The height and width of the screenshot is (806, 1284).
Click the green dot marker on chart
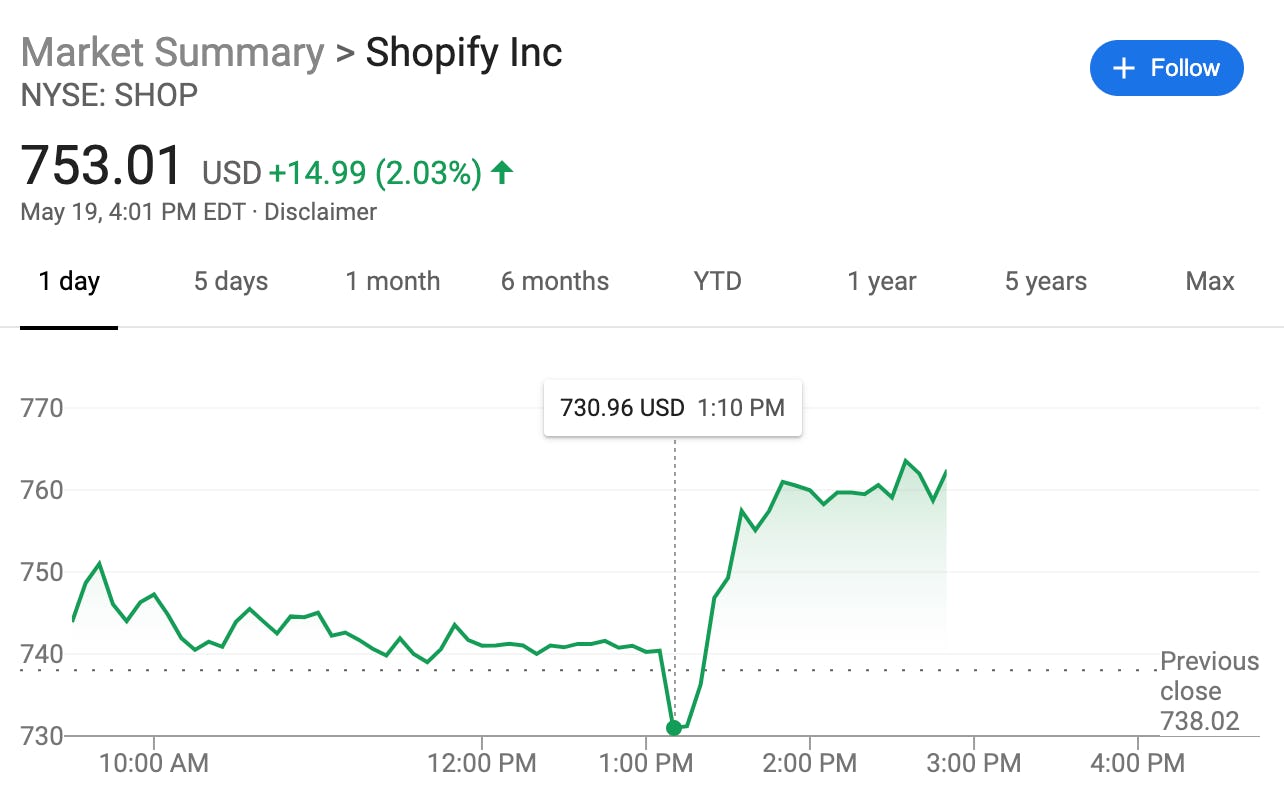pyautogui.click(x=674, y=728)
